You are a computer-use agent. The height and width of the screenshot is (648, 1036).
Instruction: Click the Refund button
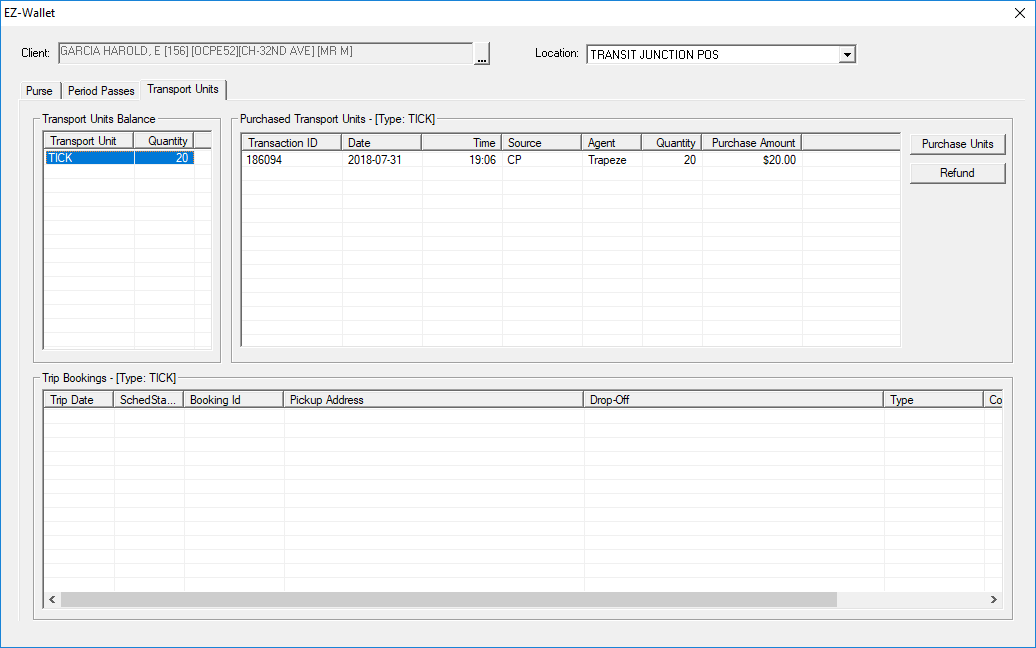tap(957, 172)
